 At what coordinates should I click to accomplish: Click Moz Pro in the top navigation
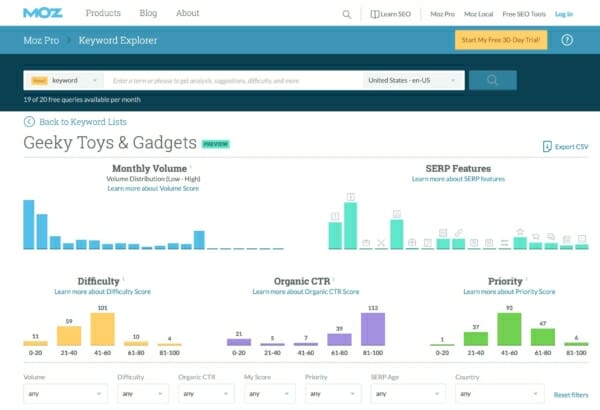coord(442,14)
